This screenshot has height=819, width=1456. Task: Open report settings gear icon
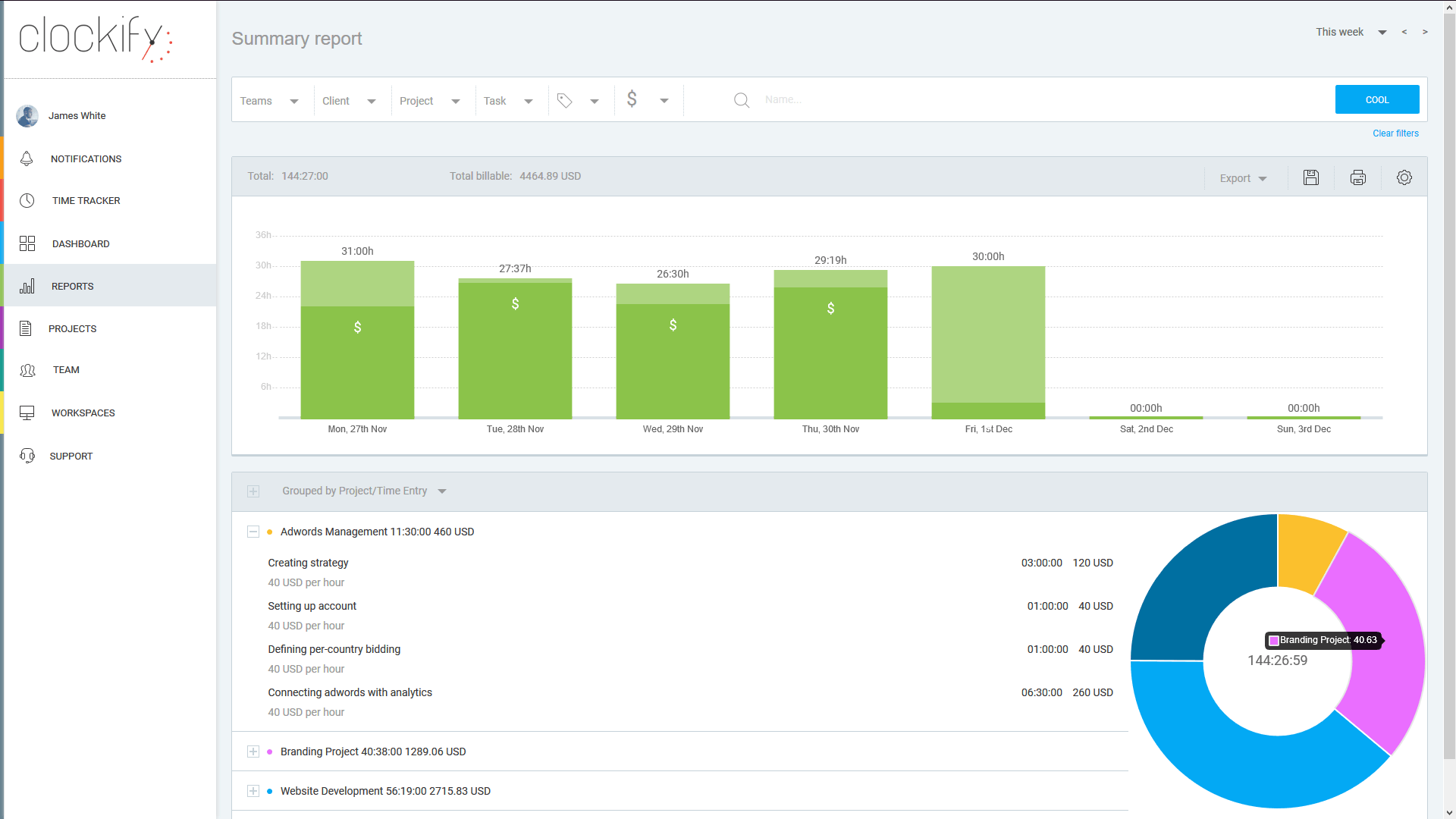point(1404,177)
